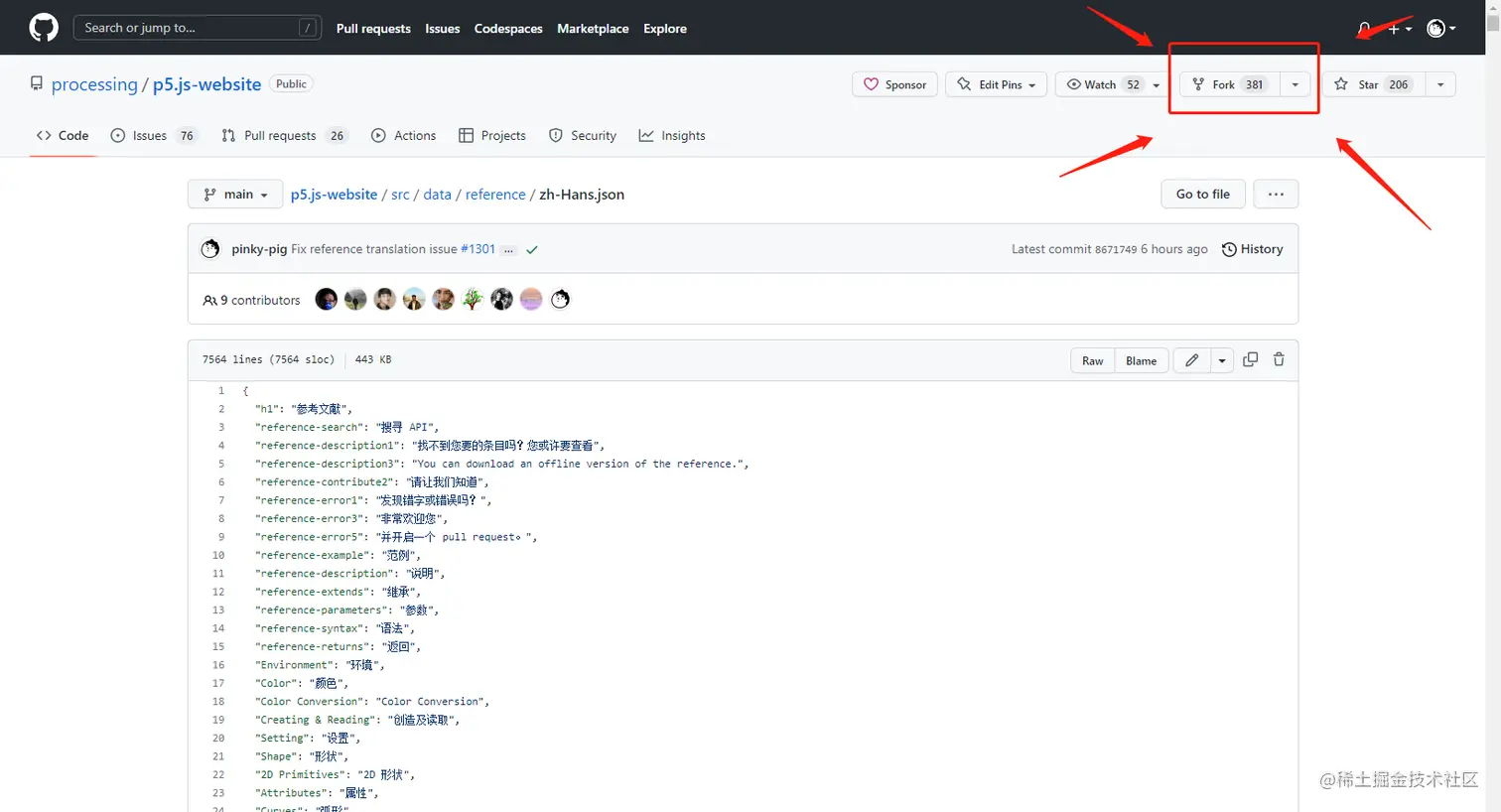Viewport: 1501px width, 812px height.
Task: View the Raw file
Action: [x=1093, y=360]
